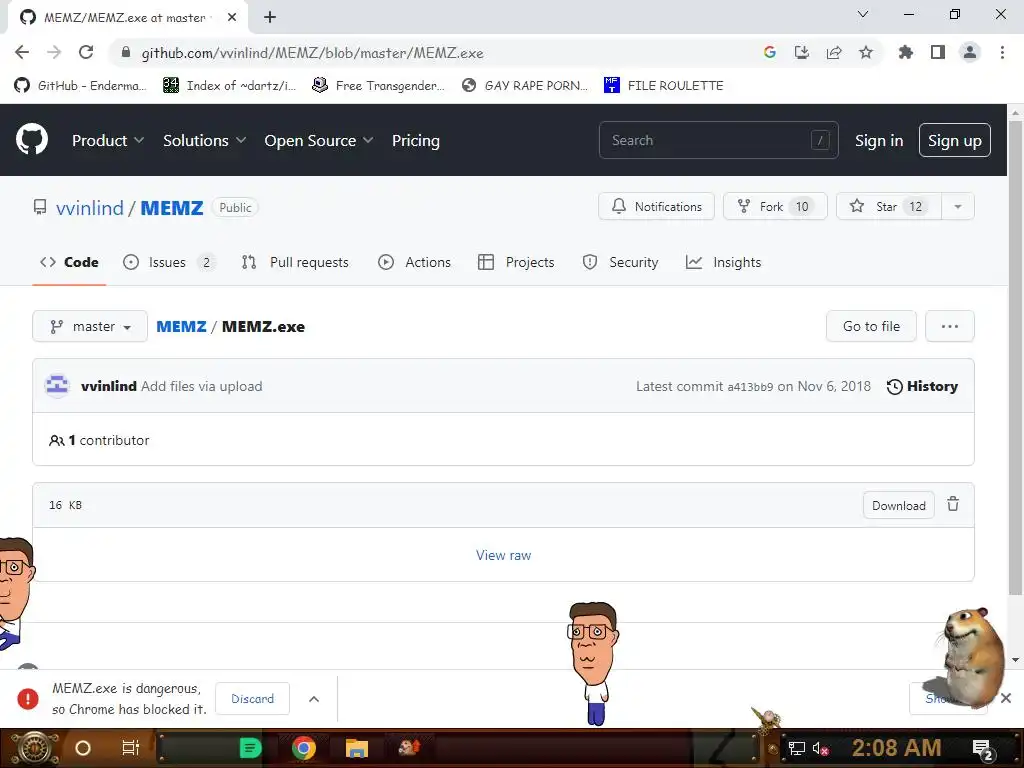Click network icon in system tray
The image size is (1024, 768).
click(797, 748)
